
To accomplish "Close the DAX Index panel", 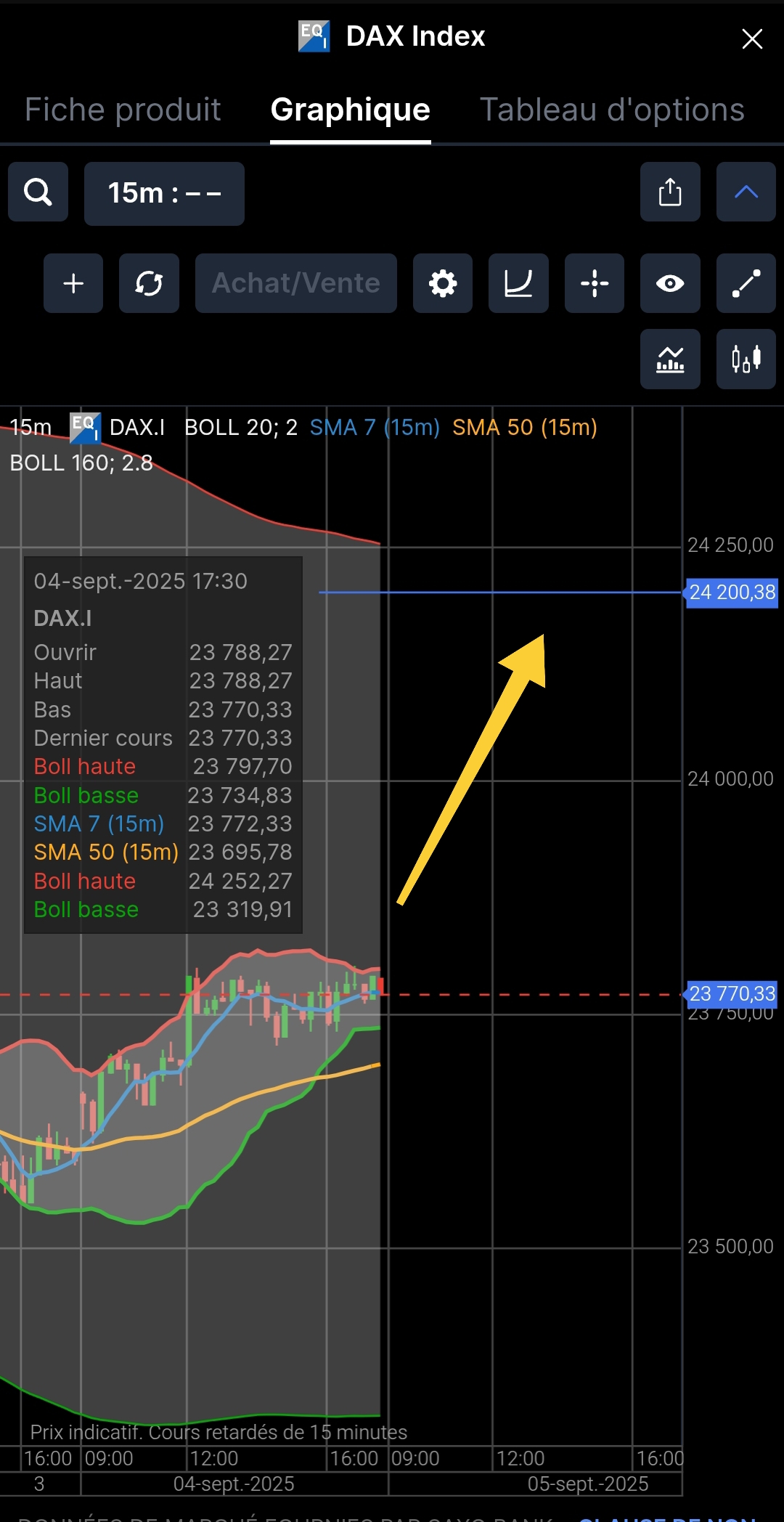I will click(752, 38).
